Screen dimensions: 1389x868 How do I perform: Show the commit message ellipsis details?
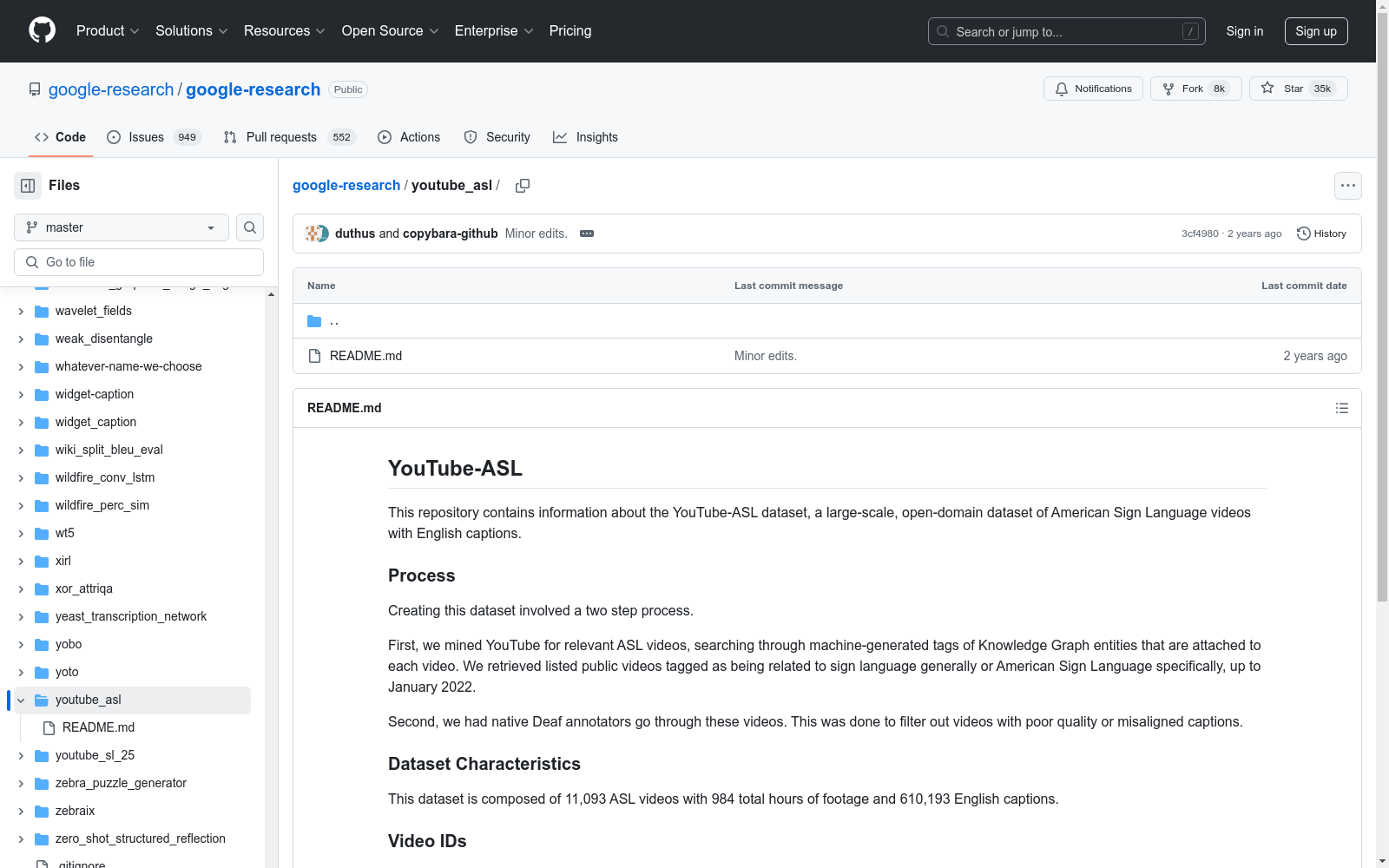[x=587, y=233]
